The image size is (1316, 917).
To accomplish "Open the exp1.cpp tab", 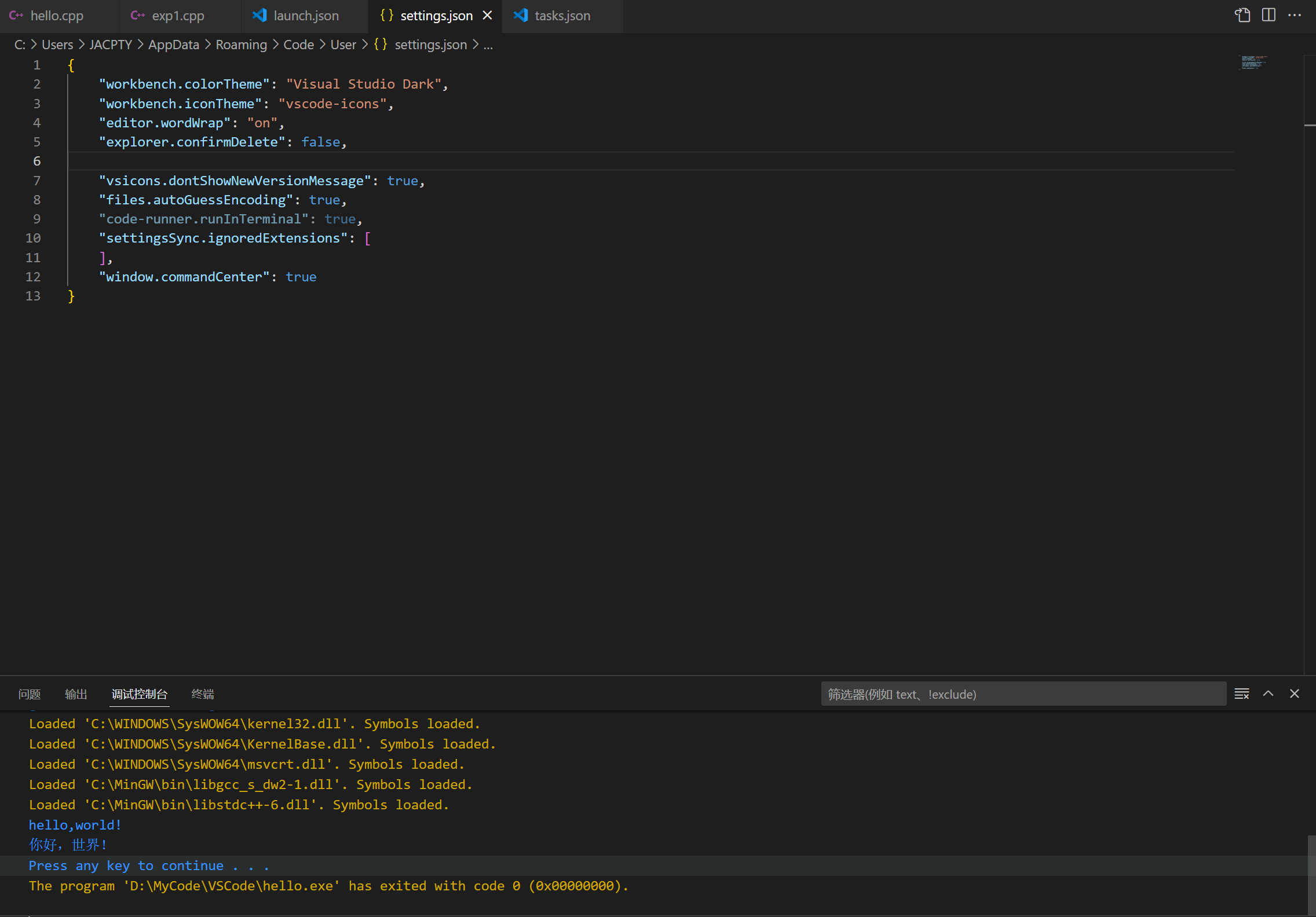I will (178, 16).
